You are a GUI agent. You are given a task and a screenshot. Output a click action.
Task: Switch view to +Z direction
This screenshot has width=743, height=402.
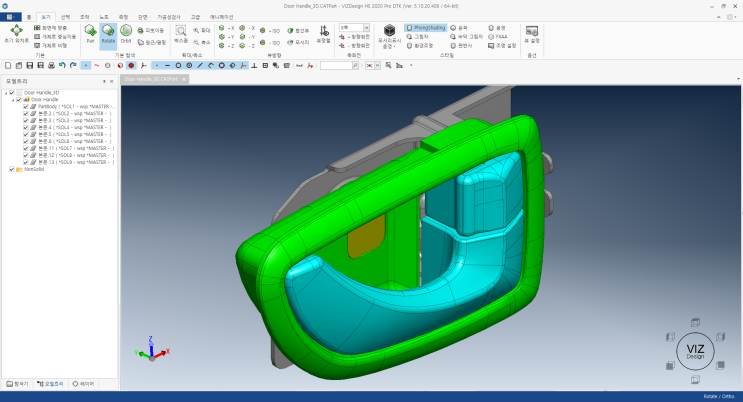coord(227,46)
